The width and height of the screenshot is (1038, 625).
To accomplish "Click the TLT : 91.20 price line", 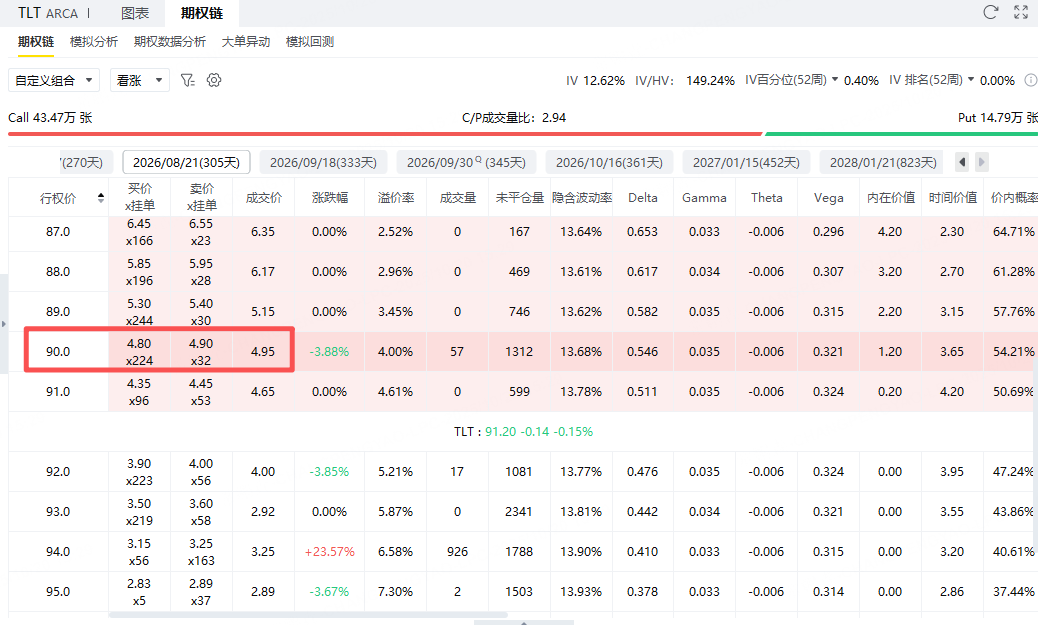I will (x=523, y=432).
